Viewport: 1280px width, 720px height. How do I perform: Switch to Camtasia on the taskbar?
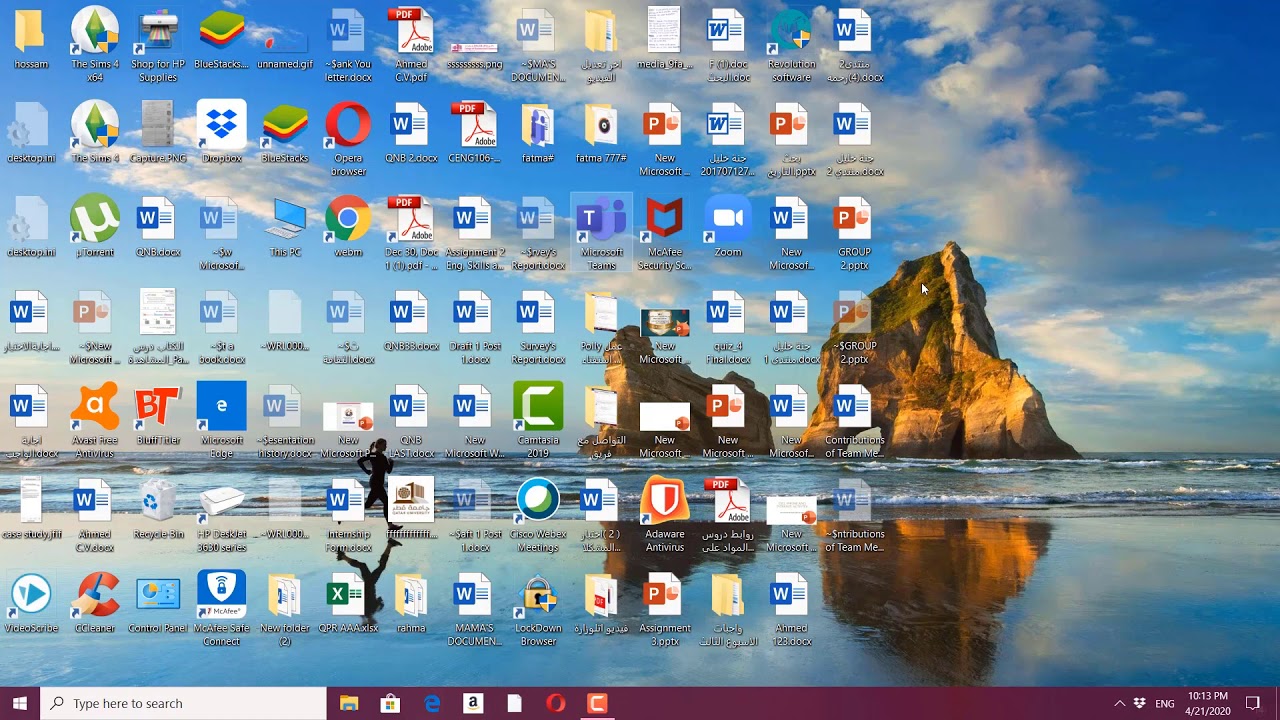click(597, 703)
